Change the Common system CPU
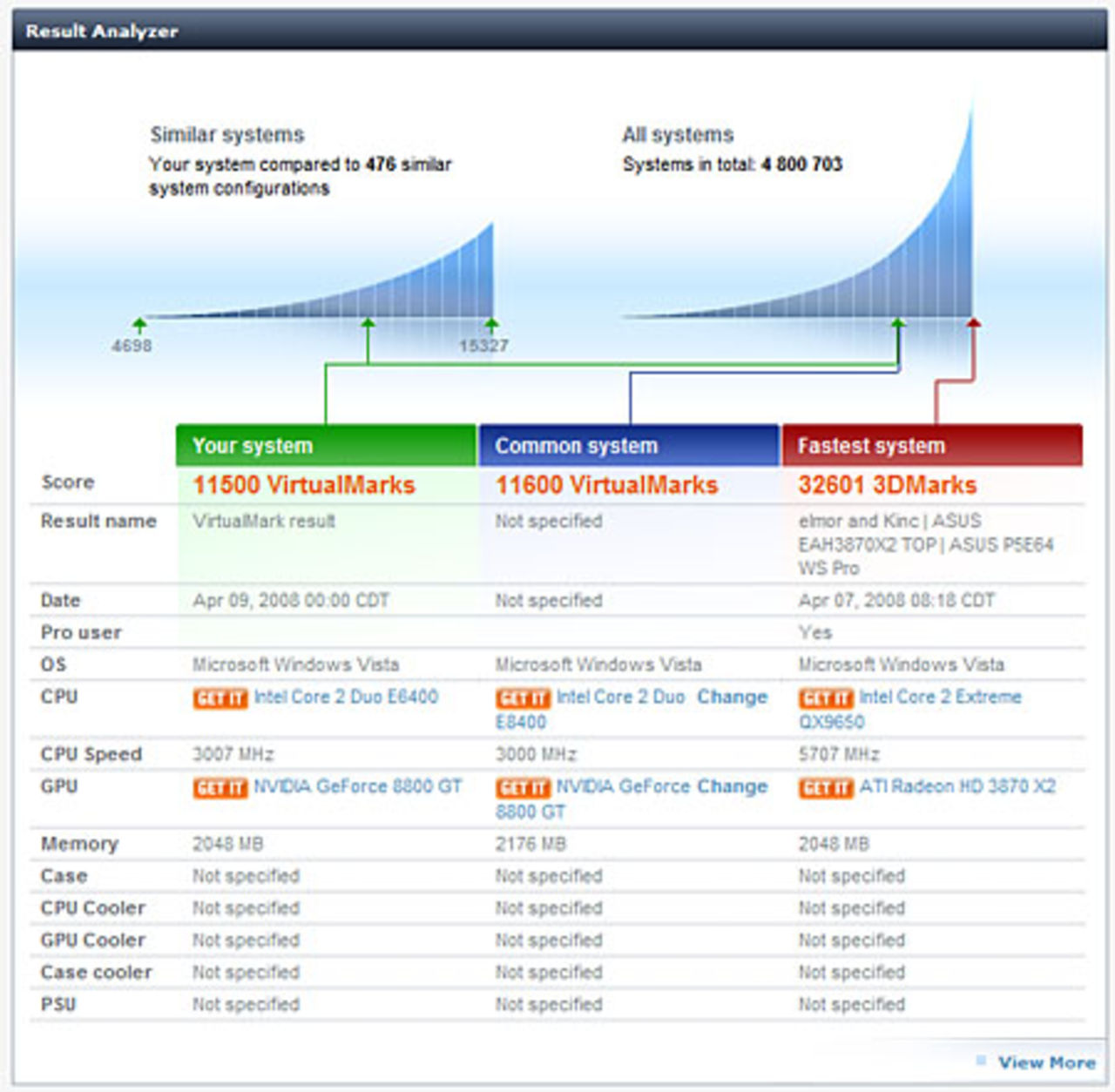This screenshot has width=1115, height=1092. [x=732, y=698]
